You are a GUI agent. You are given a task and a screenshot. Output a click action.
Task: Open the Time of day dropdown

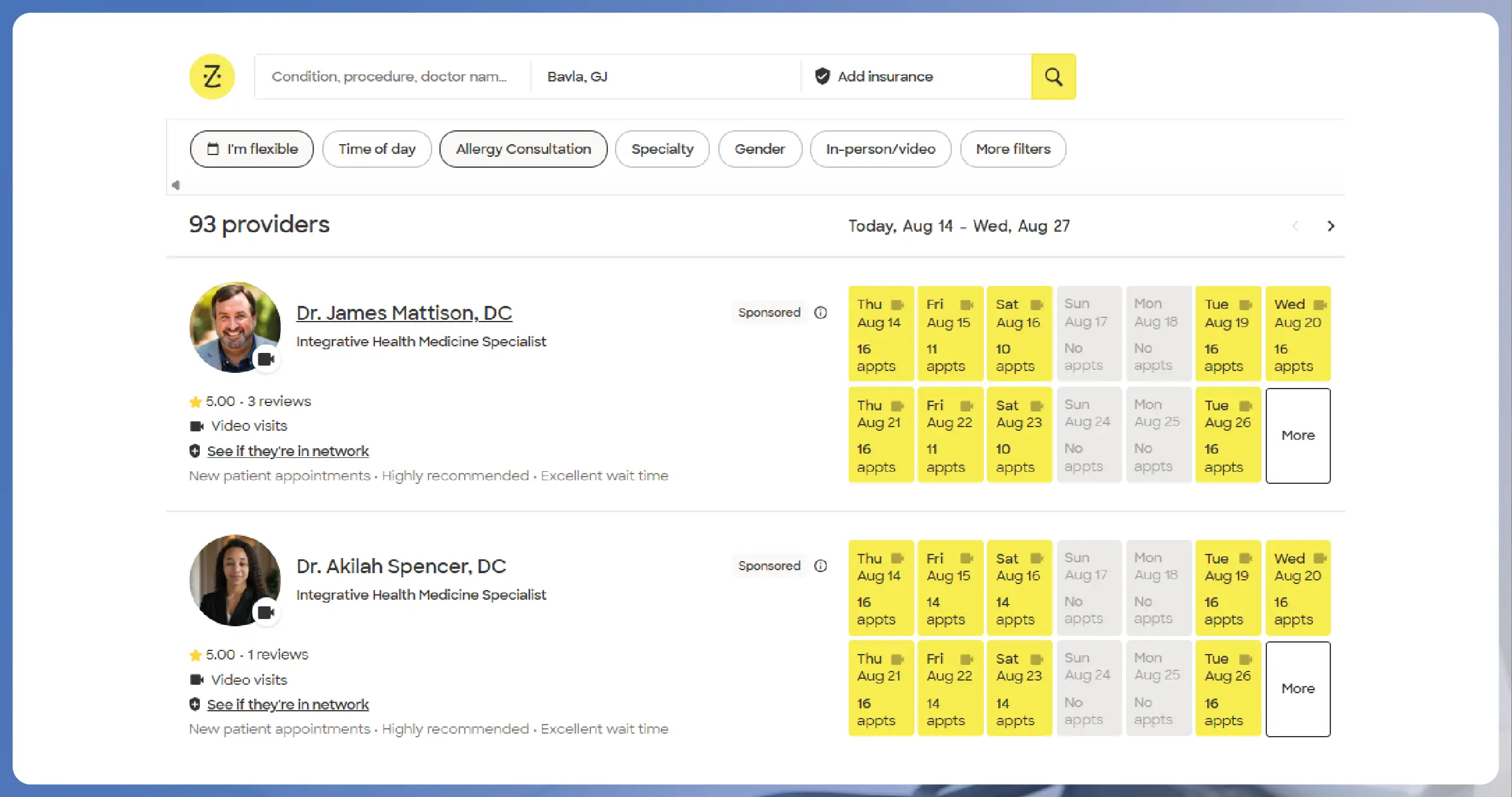click(x=377, y=149)
